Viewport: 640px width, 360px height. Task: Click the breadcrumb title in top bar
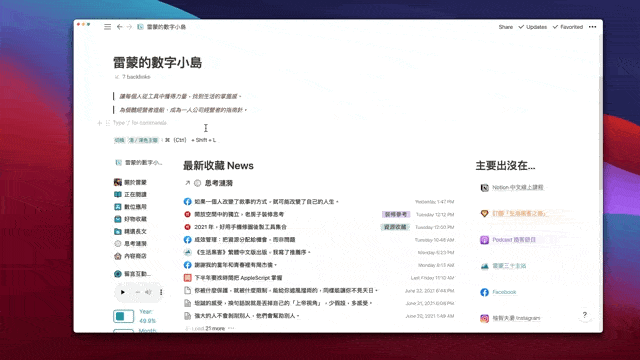(166, 27)
